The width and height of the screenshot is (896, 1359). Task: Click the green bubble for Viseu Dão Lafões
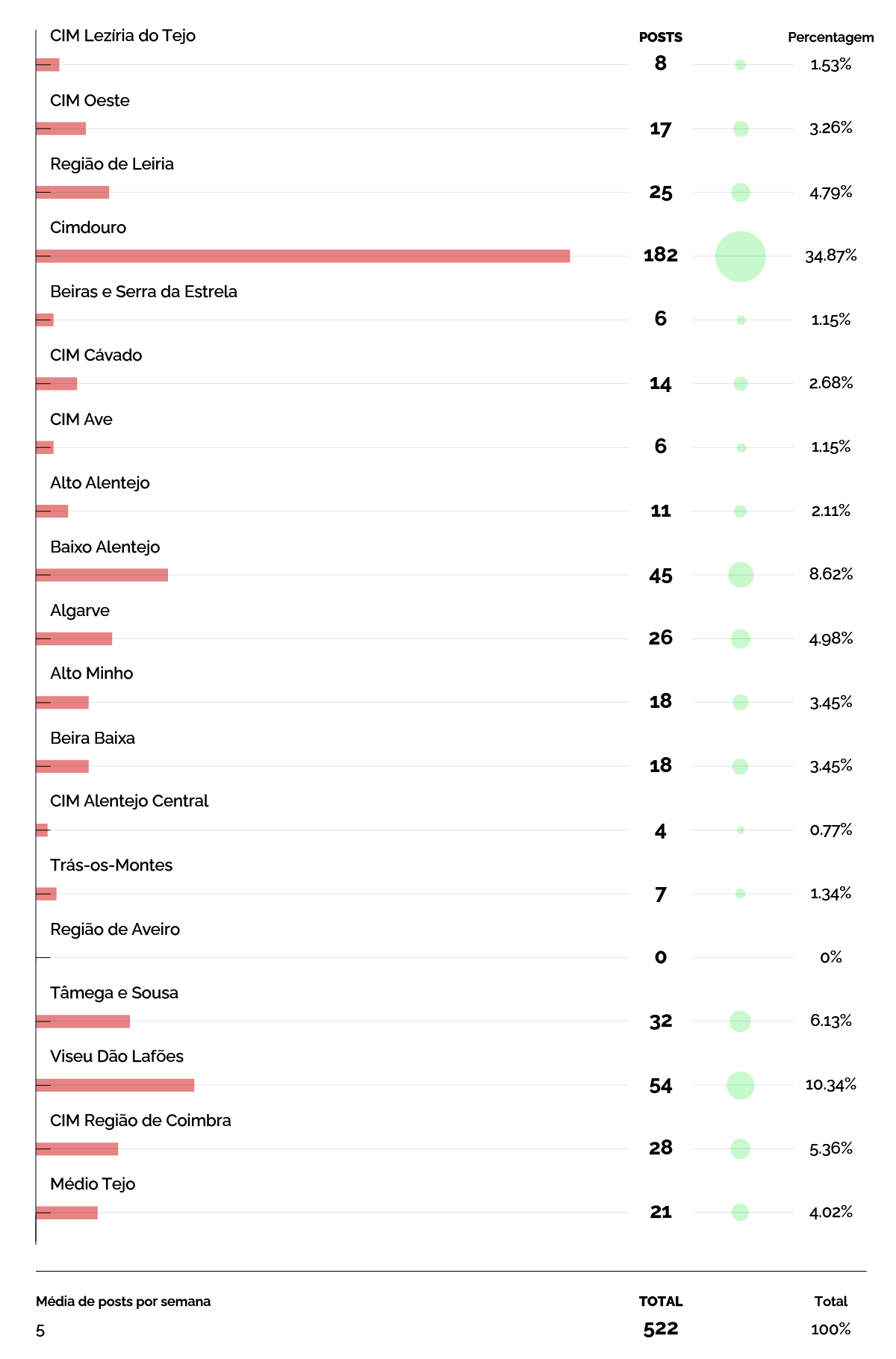(x=740, y=1085)
